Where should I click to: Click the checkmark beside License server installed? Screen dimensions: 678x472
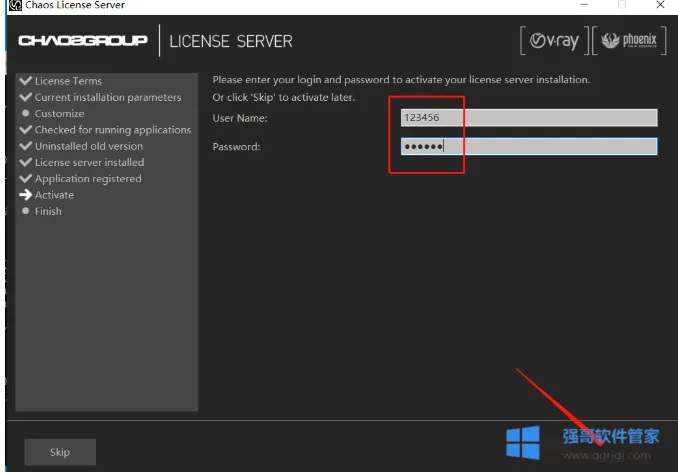(26, 162)
